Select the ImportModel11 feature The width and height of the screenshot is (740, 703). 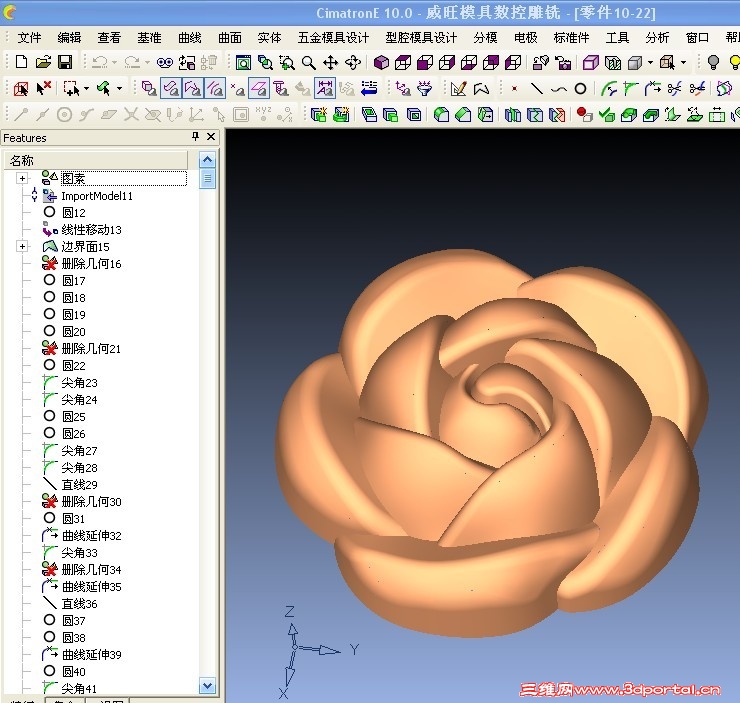tap(97, 196)
